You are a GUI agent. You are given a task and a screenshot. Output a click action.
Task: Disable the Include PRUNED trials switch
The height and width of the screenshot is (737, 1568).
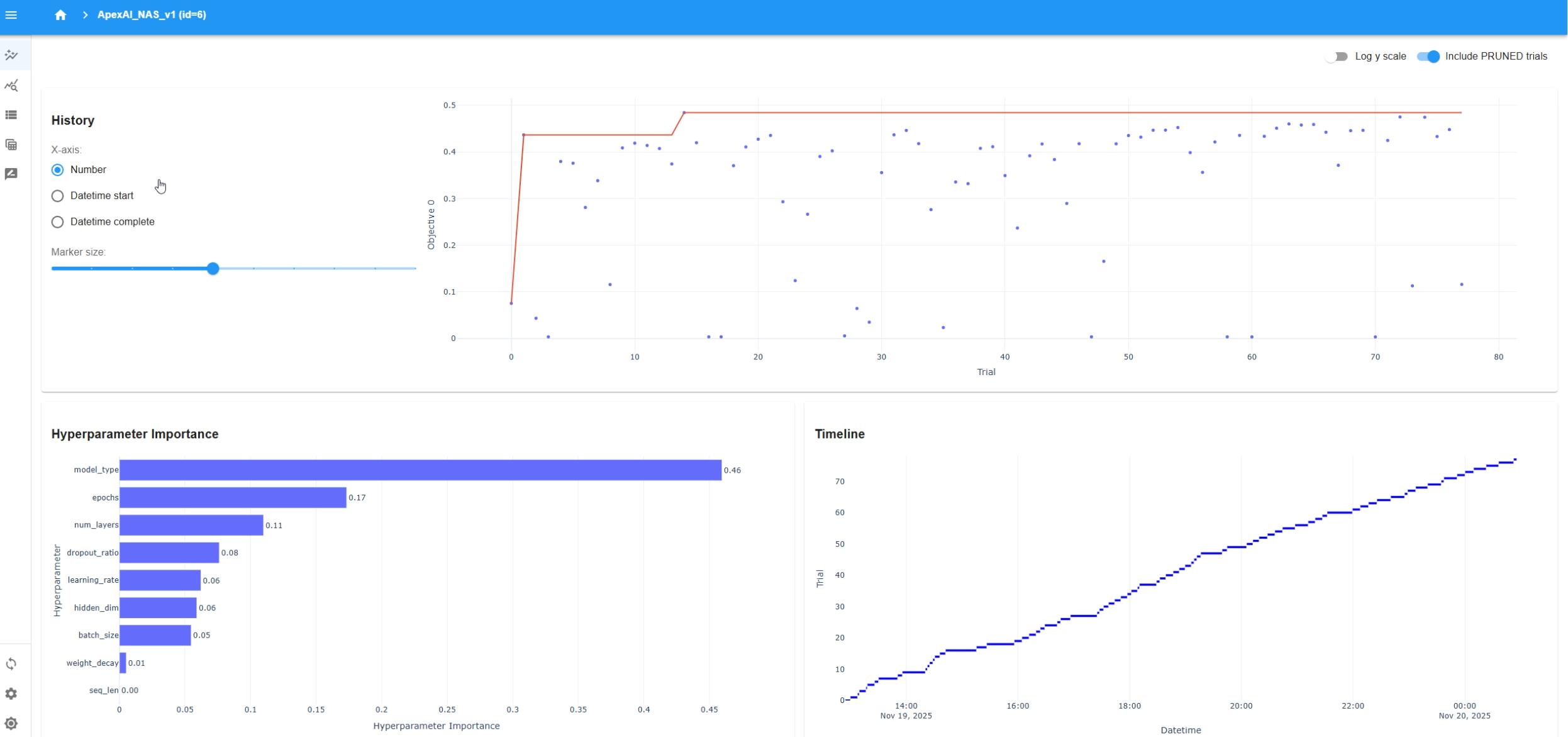click(x=1428, y=57)
